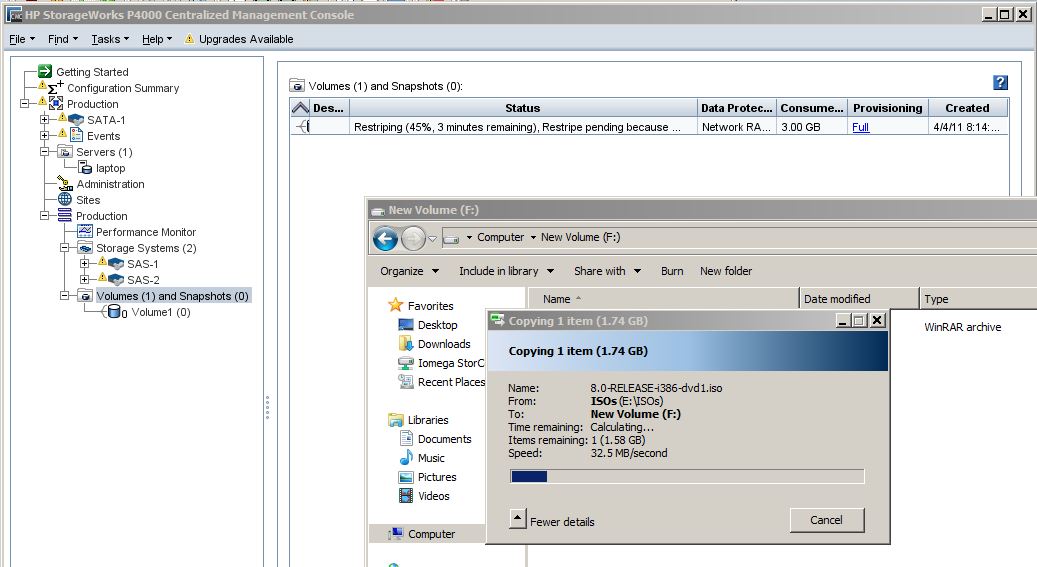The image size is (1037, 567).
Task: Open the File menu
Action: point(22,39)
